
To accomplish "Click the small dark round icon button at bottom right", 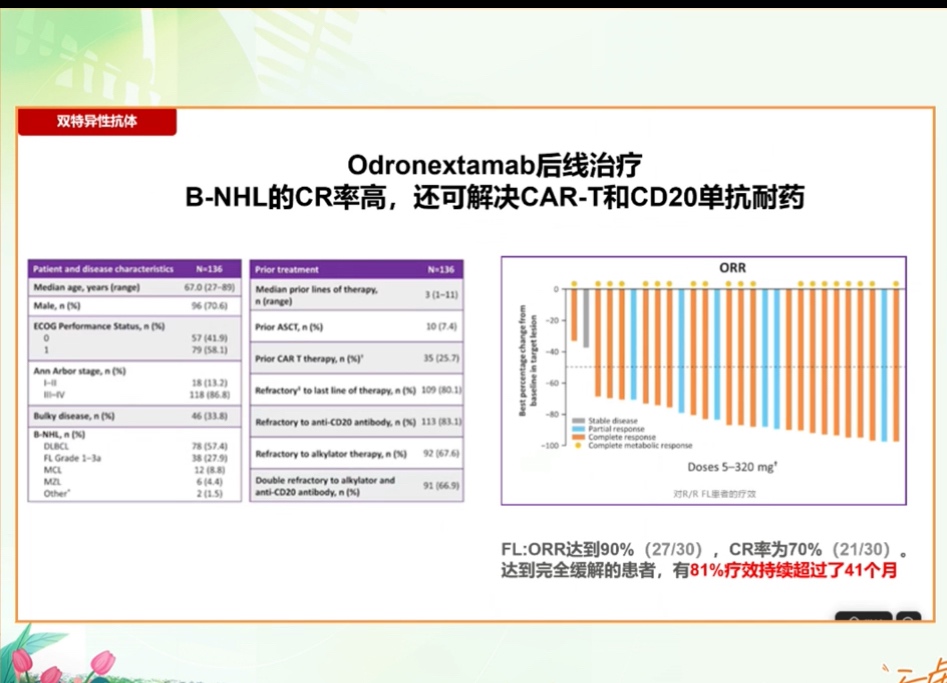I will coord(909,618).
